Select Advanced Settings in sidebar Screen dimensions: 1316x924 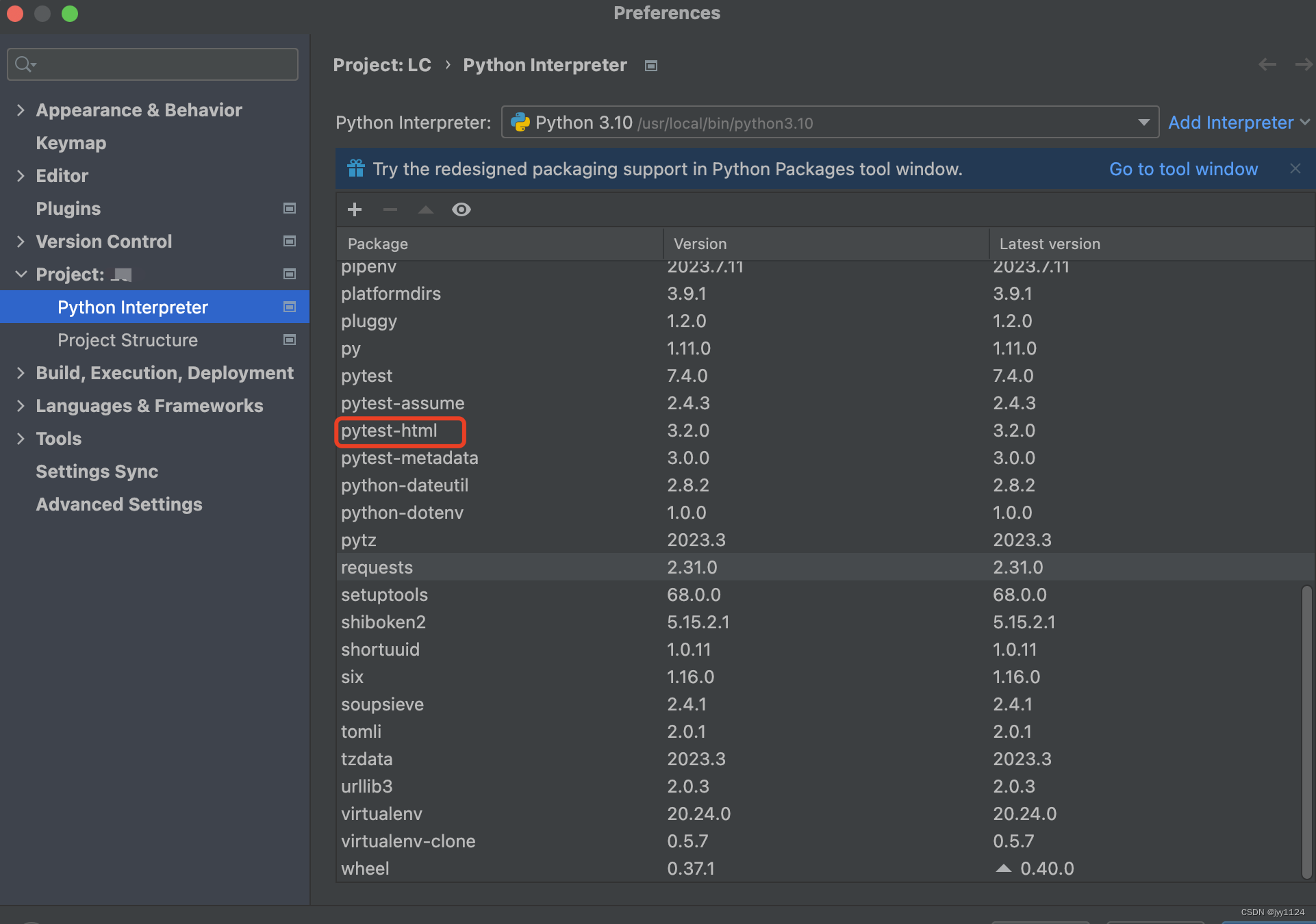[x=119, y=504]
